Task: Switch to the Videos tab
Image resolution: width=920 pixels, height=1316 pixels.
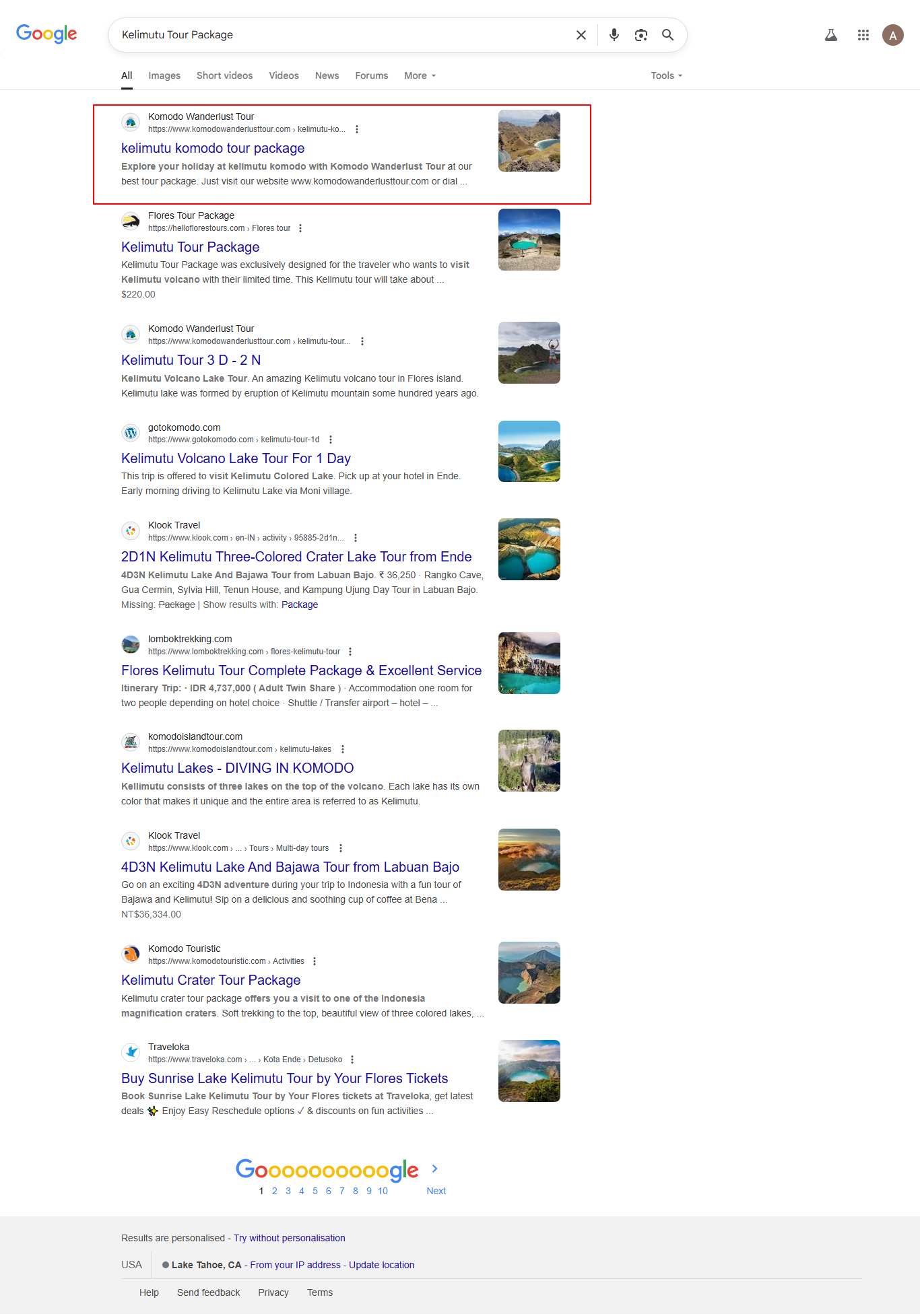Action: tap(284, 75)
